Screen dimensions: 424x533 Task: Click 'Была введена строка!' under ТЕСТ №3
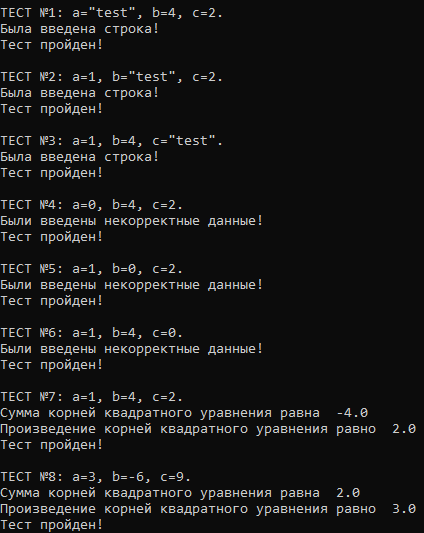point(80,157)
